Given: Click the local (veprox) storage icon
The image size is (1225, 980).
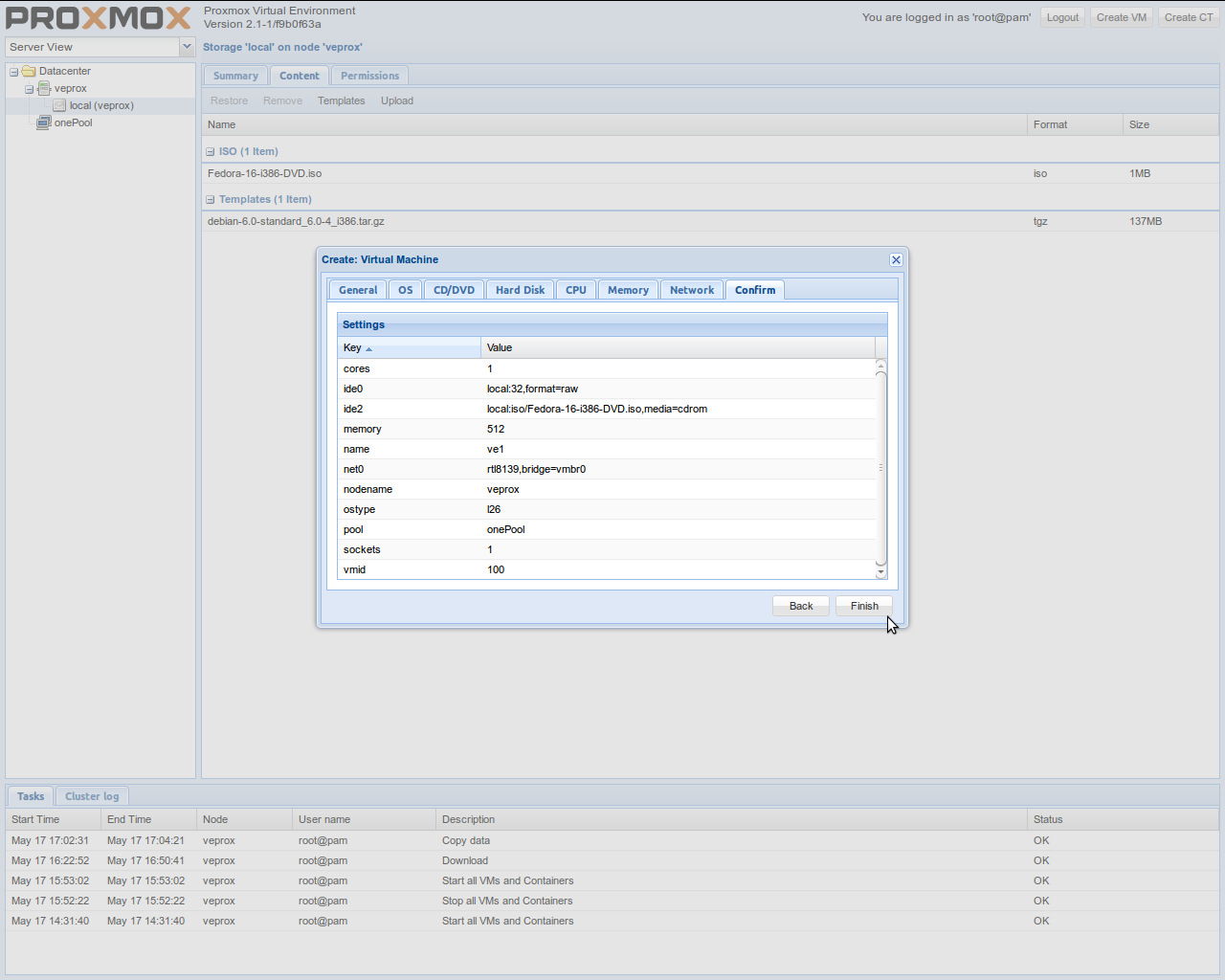Looking at the screenshot, I should pos(59,105).
